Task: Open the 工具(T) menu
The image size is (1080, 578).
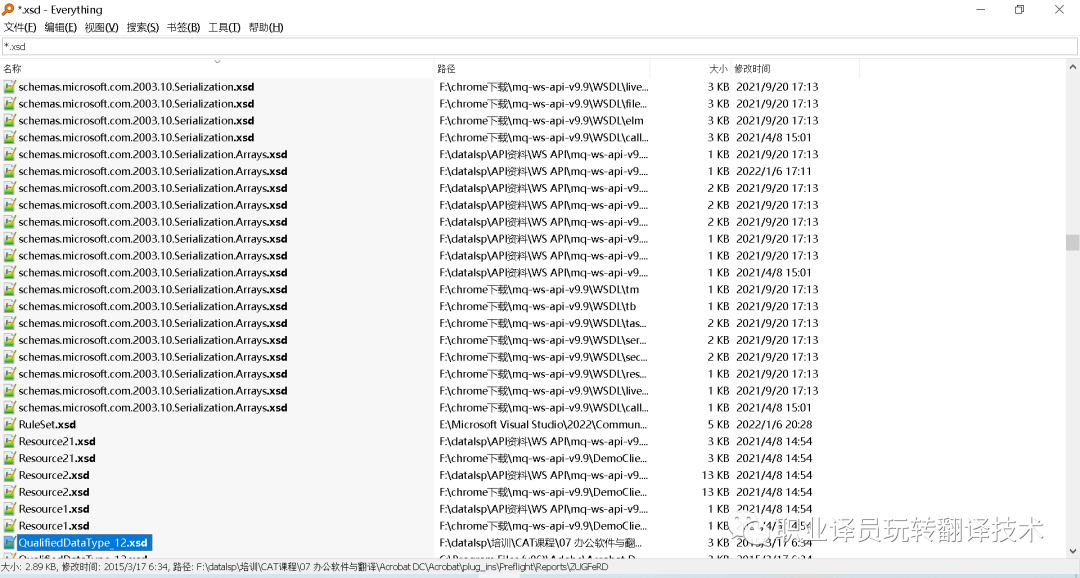Action: (x=224, y=27)
